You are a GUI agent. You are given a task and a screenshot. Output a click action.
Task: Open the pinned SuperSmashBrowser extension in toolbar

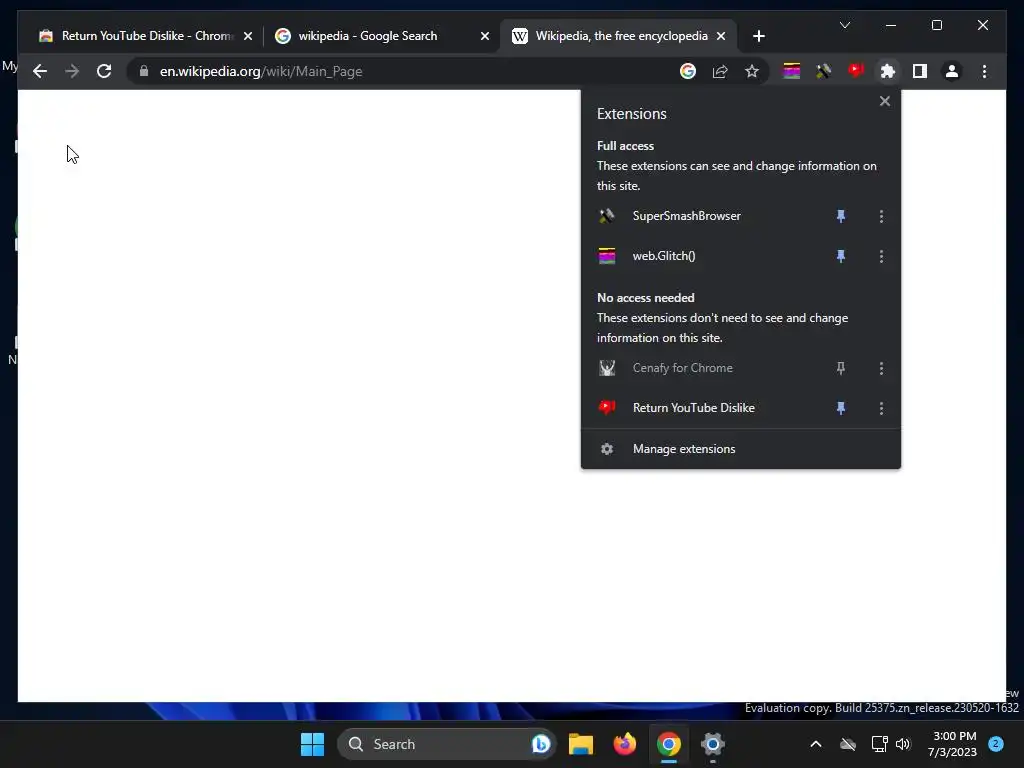824,71
